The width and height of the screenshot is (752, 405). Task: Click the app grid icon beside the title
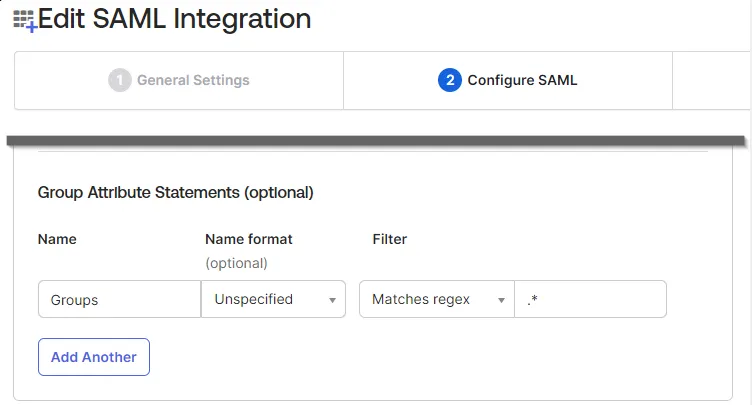tap(24, 21)
